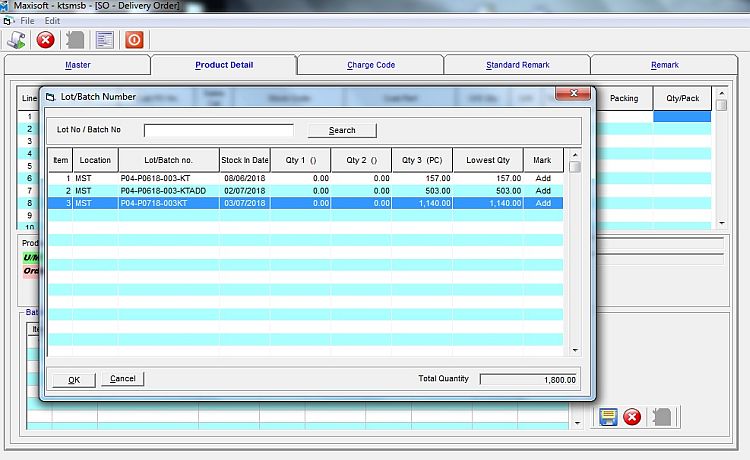The width and height of the screenshot is (750, 460).
Task: Close the Lot/Batch Number dialog
Action: tap(569, 96)
